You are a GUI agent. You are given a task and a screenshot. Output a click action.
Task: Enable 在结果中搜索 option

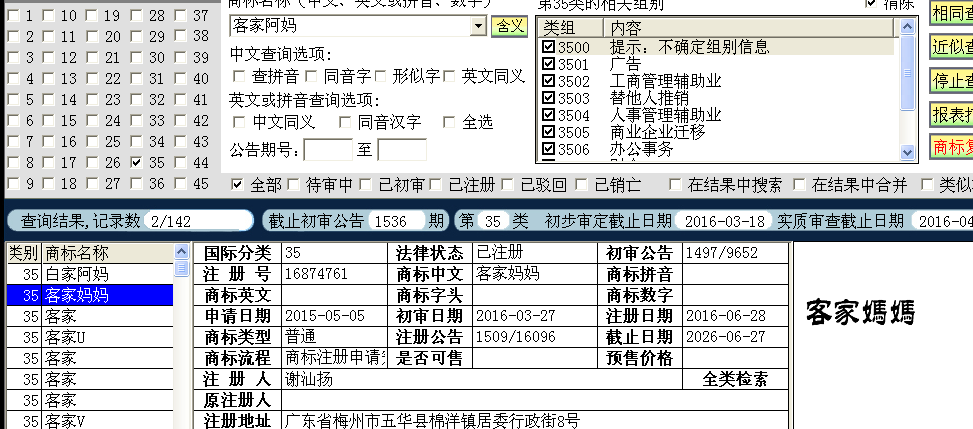674,184
